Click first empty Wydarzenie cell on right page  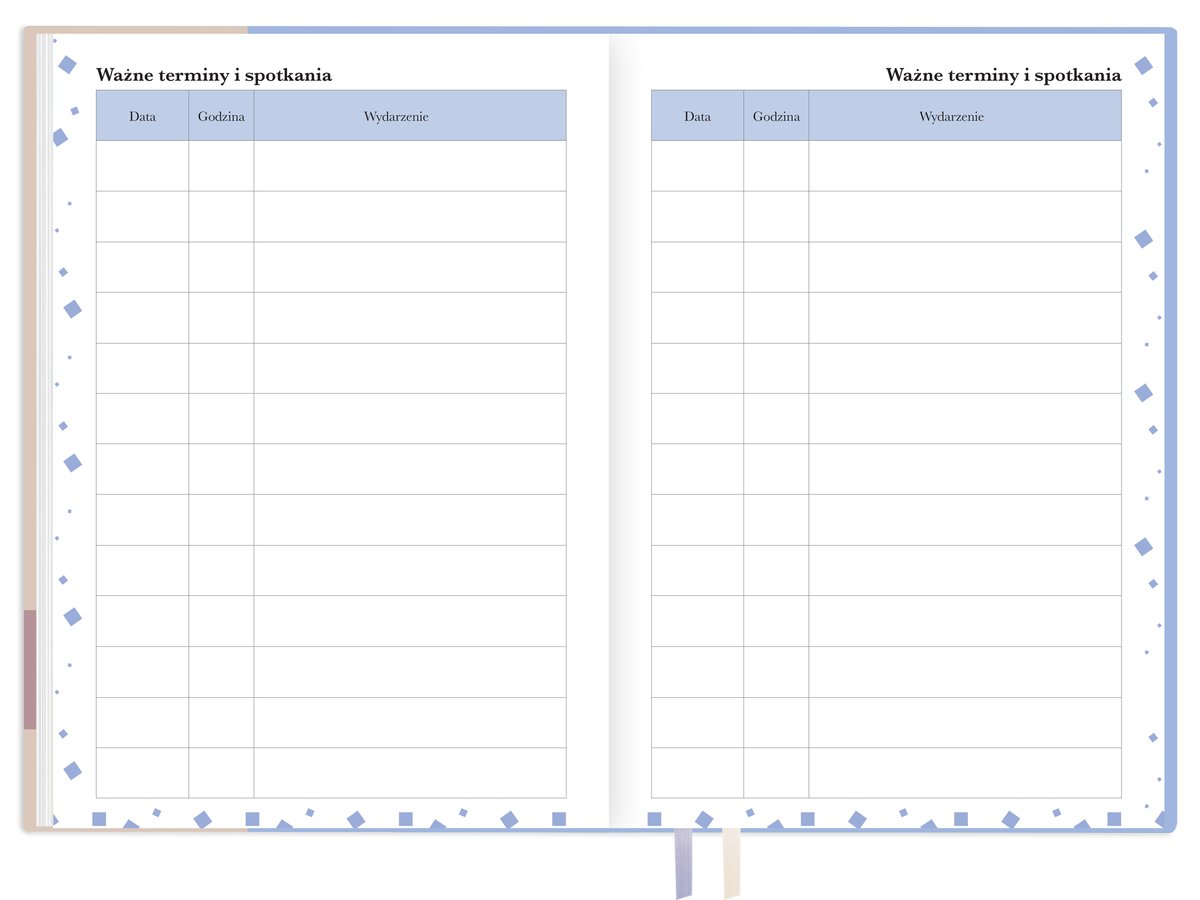(x=964, y=166)
